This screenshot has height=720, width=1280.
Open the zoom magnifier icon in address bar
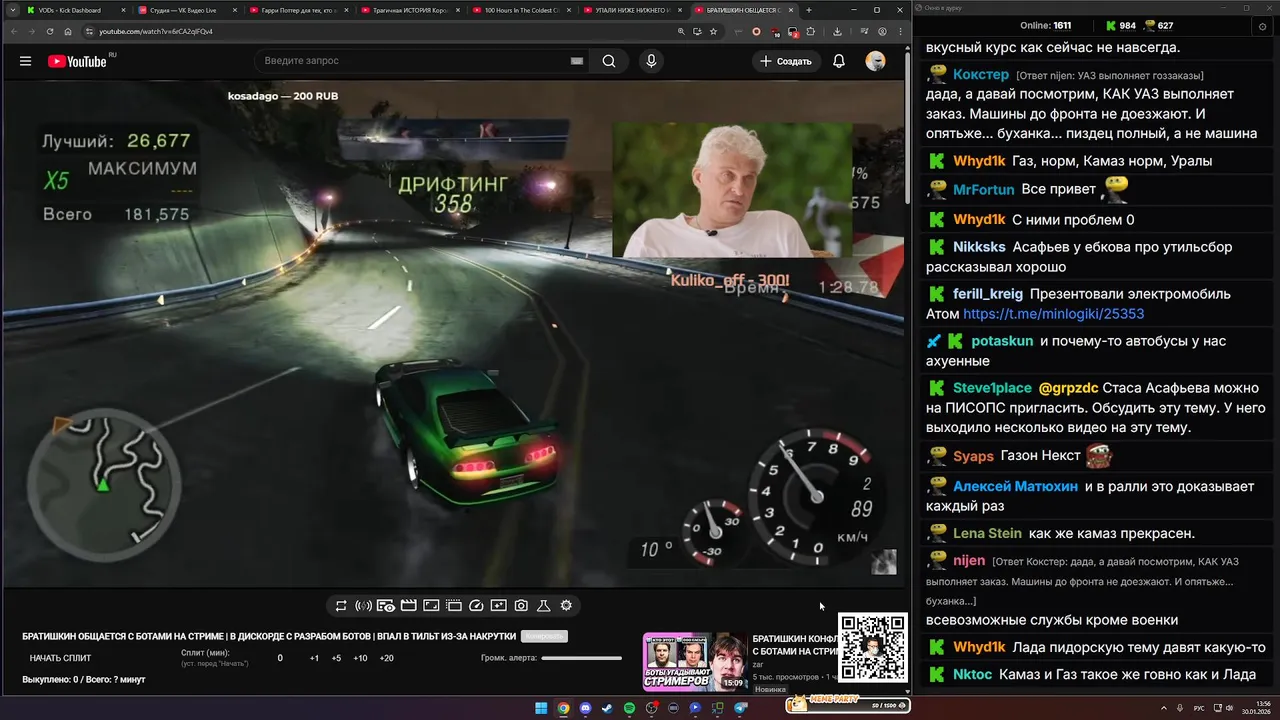click(681, 31)
